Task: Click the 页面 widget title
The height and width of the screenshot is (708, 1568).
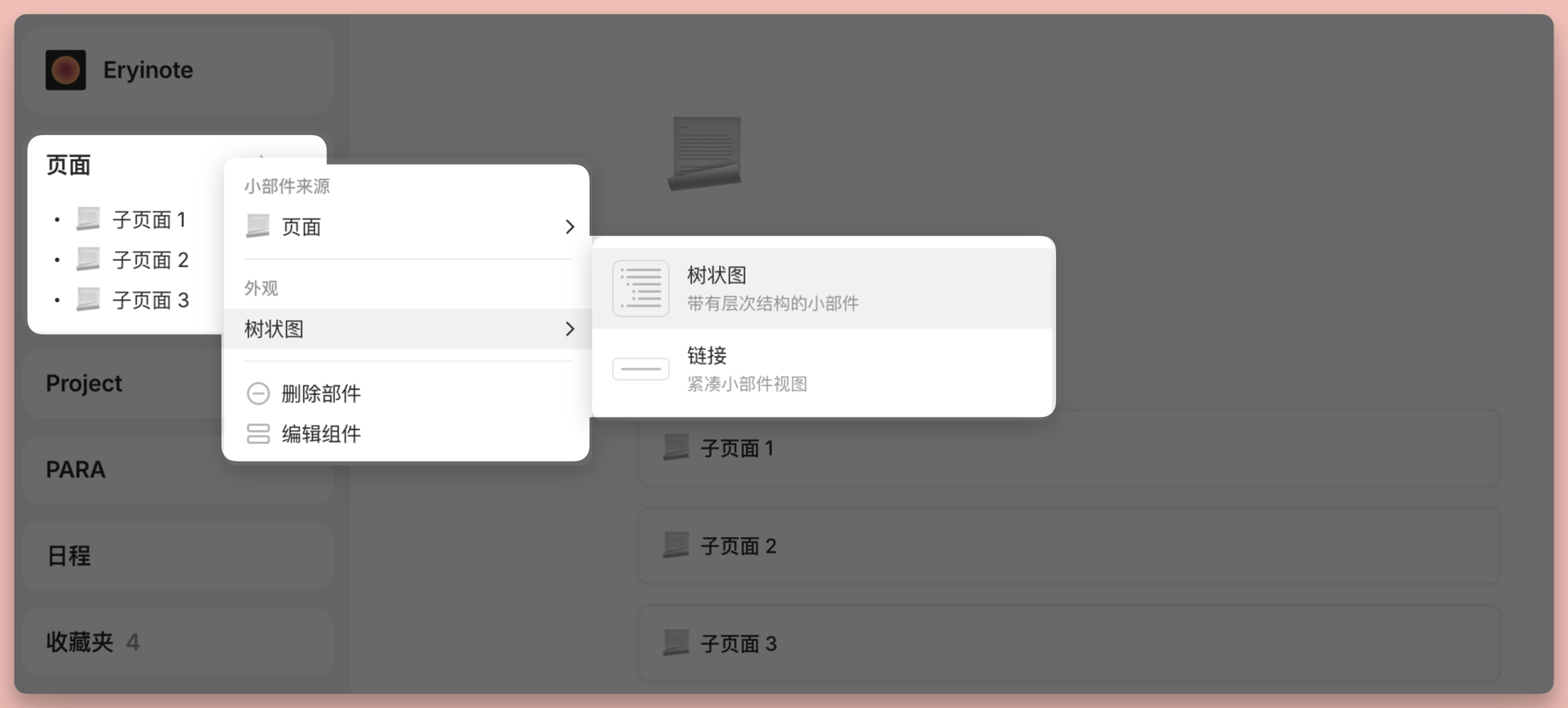Action: tap(68, 165)
